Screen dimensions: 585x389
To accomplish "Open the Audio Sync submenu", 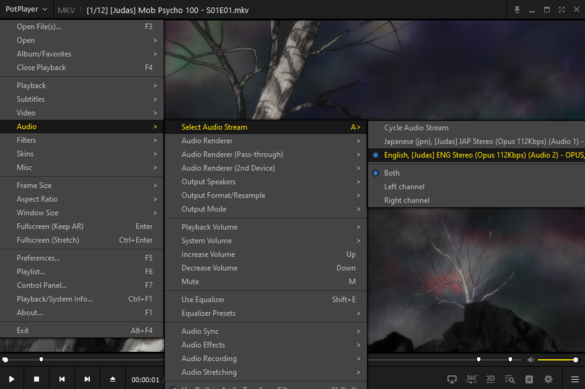I will 266,331.
